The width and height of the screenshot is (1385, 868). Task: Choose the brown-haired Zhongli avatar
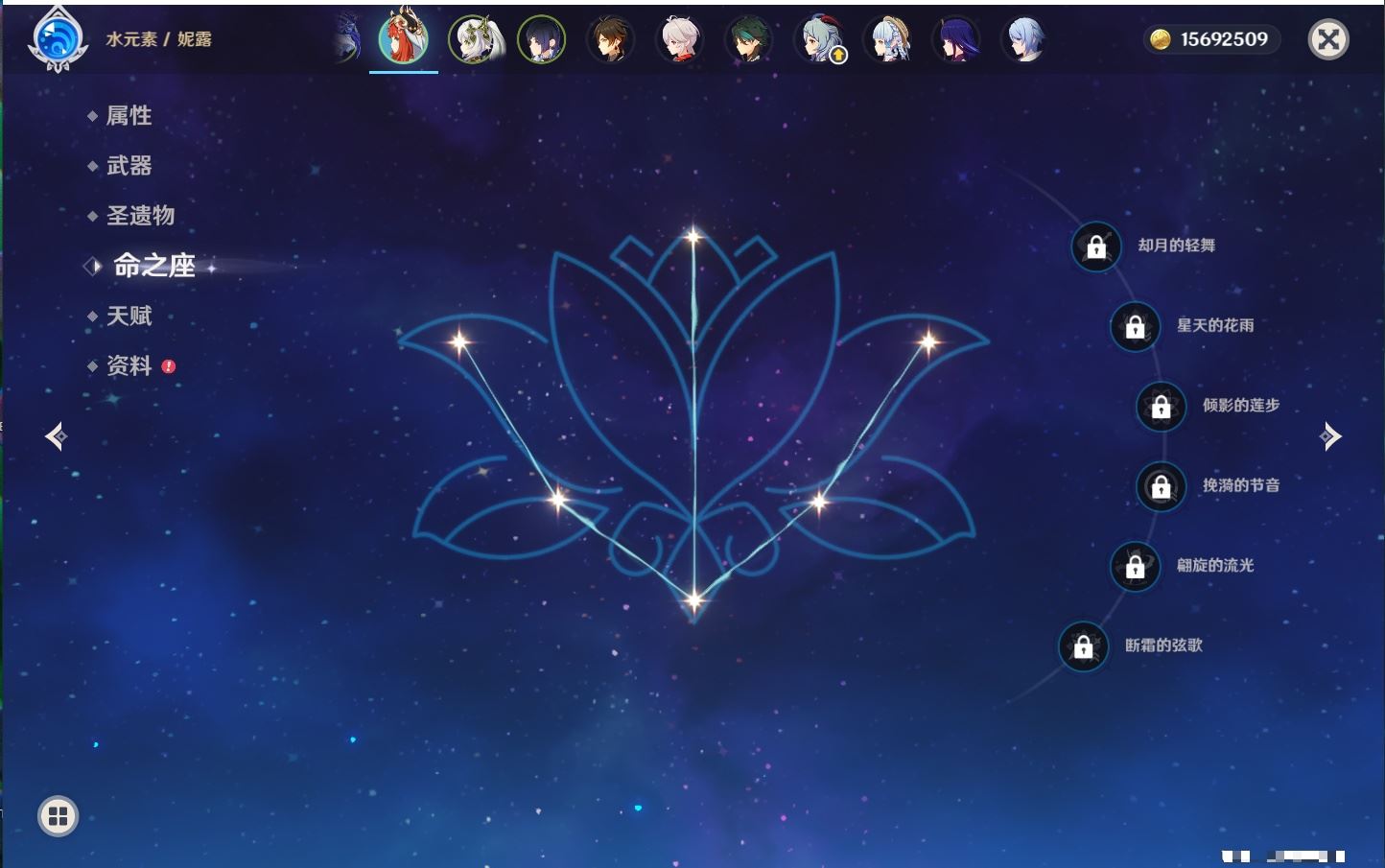[x=611, y=39]
